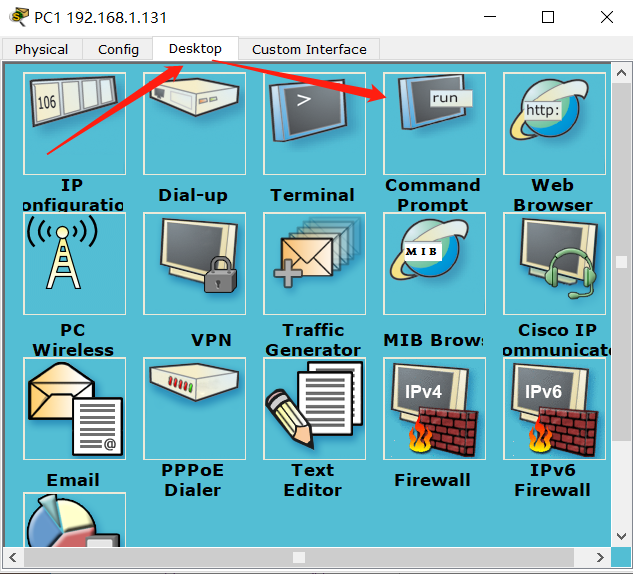Open the IP Configuration tool
The width and height of the screenshot is (633, 574).
[75, 124]
